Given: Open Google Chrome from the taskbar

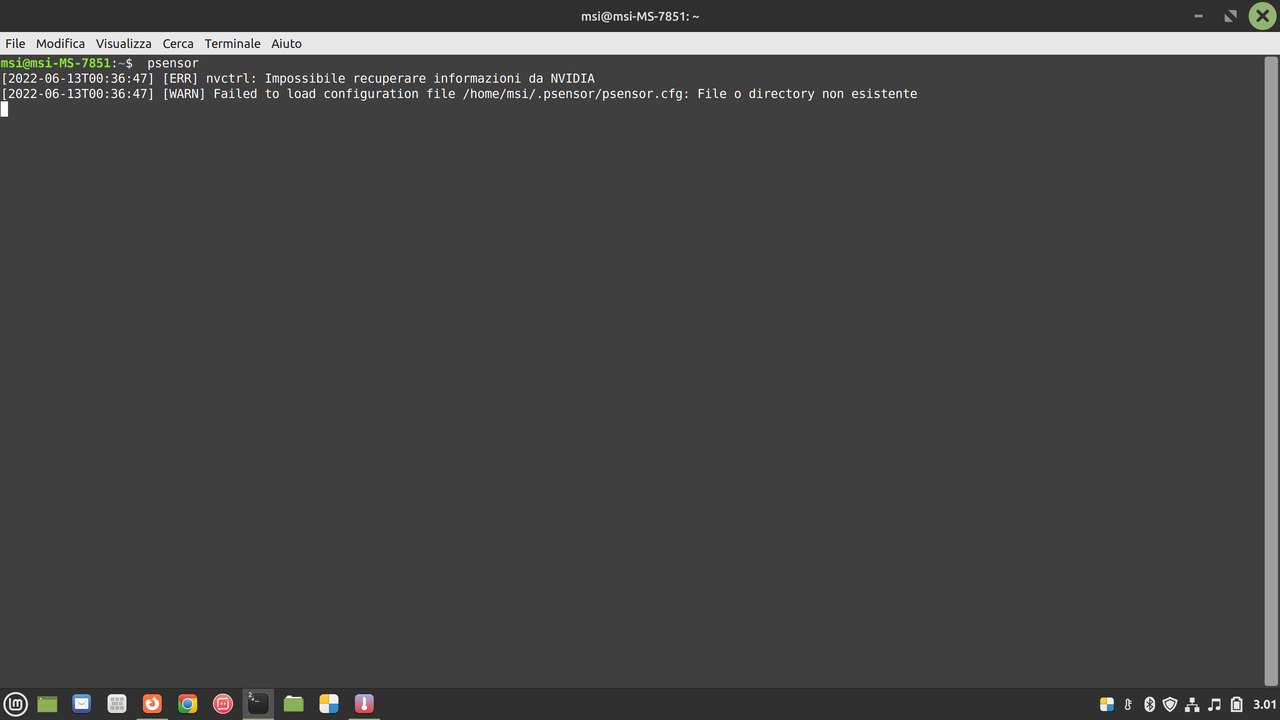Looking at the screenshot, I should coord(187,704).
